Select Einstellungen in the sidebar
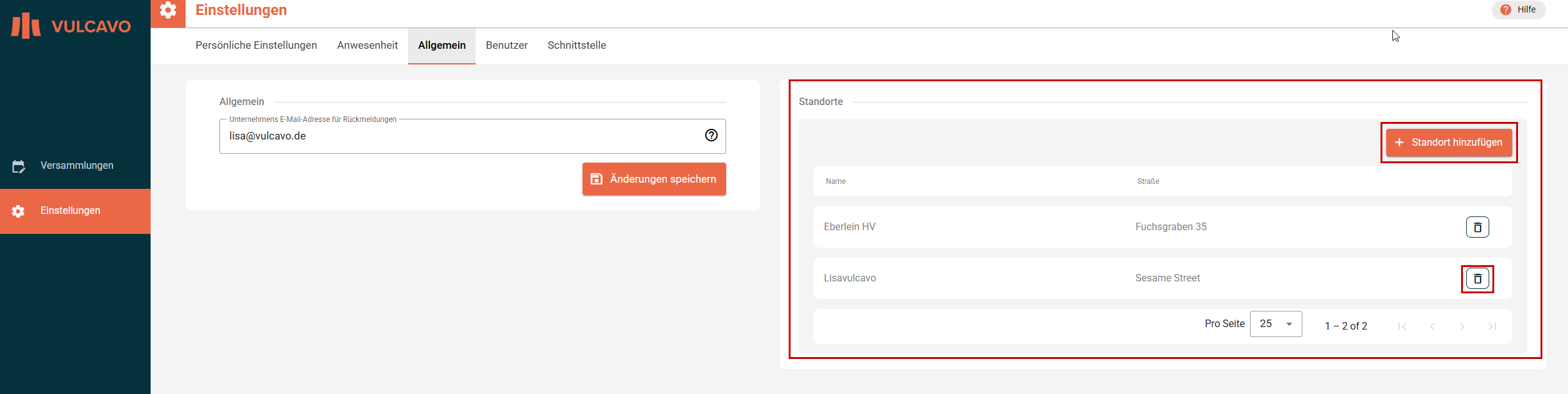The height and width of the screenshot is (394, 1568). pos(70,211)
